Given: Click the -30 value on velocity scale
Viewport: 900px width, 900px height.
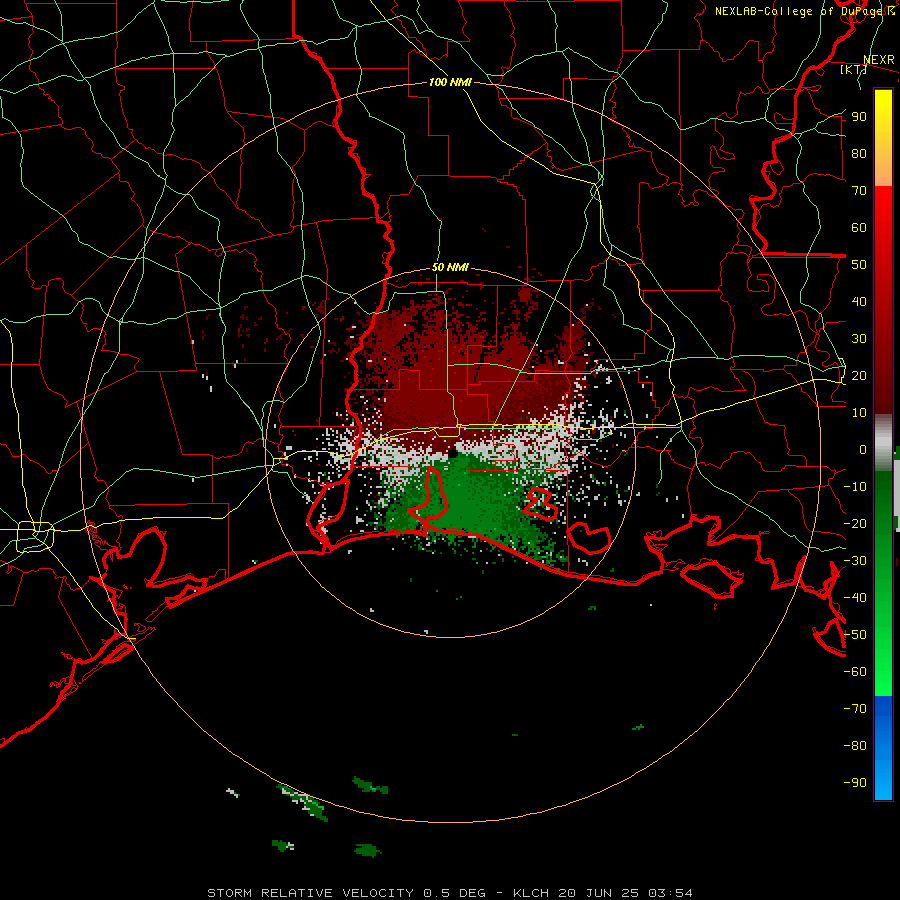Looking at the screenshot, I should (855, 561).
